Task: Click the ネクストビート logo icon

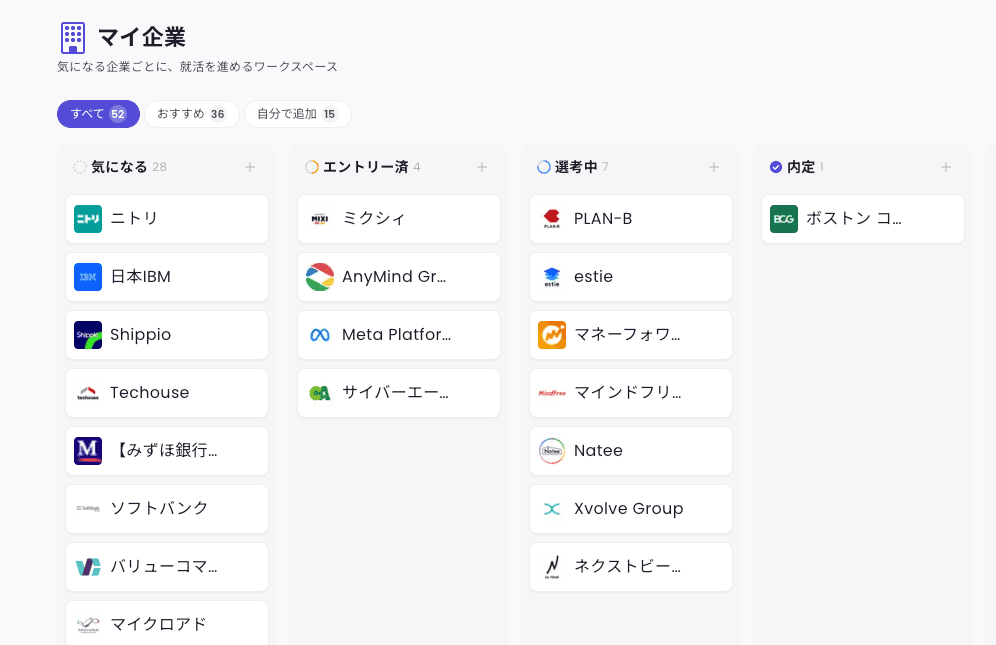Action: pyautogui.click(x=552, y=567)
